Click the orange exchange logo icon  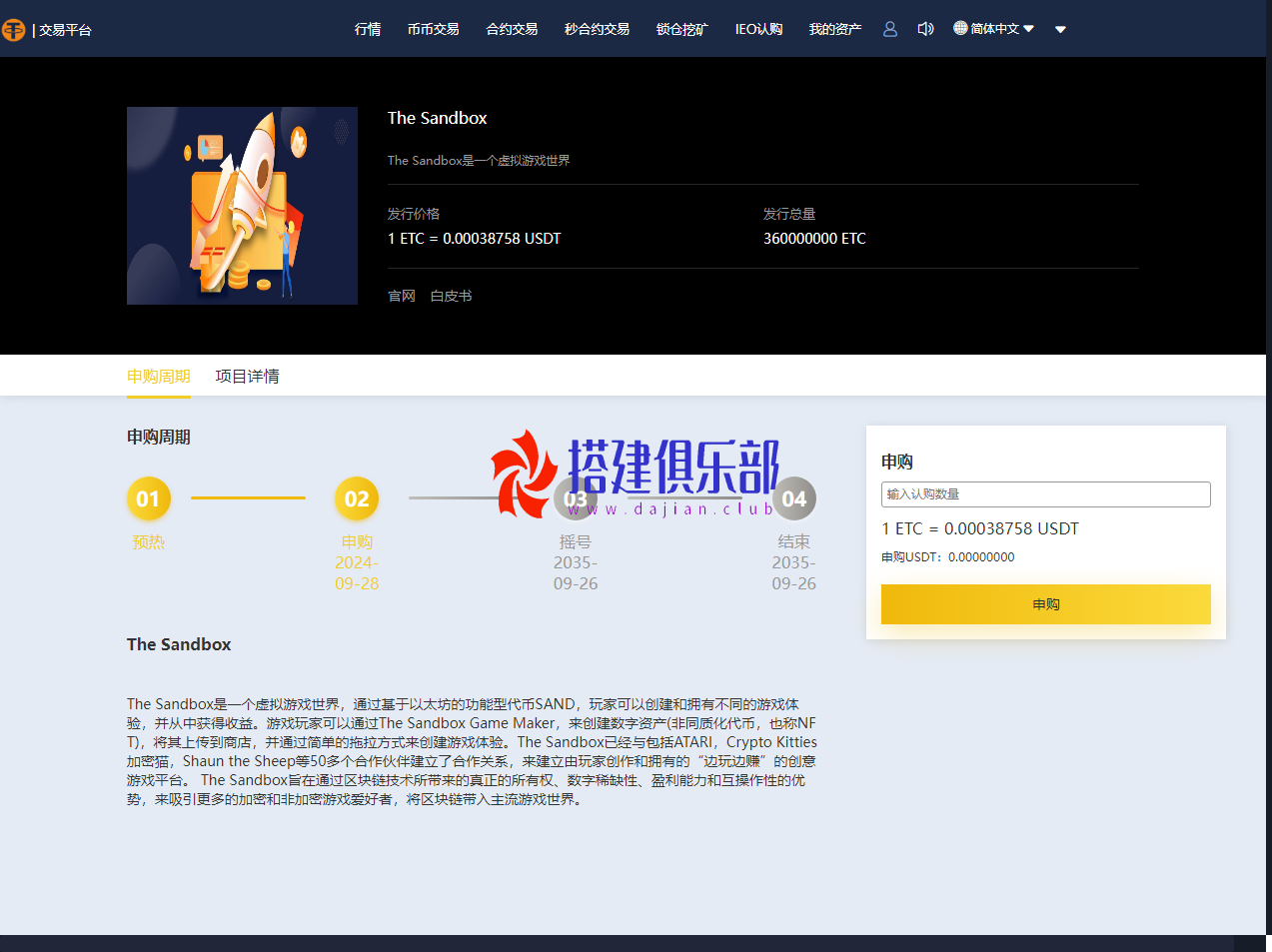tap(13, 29)
